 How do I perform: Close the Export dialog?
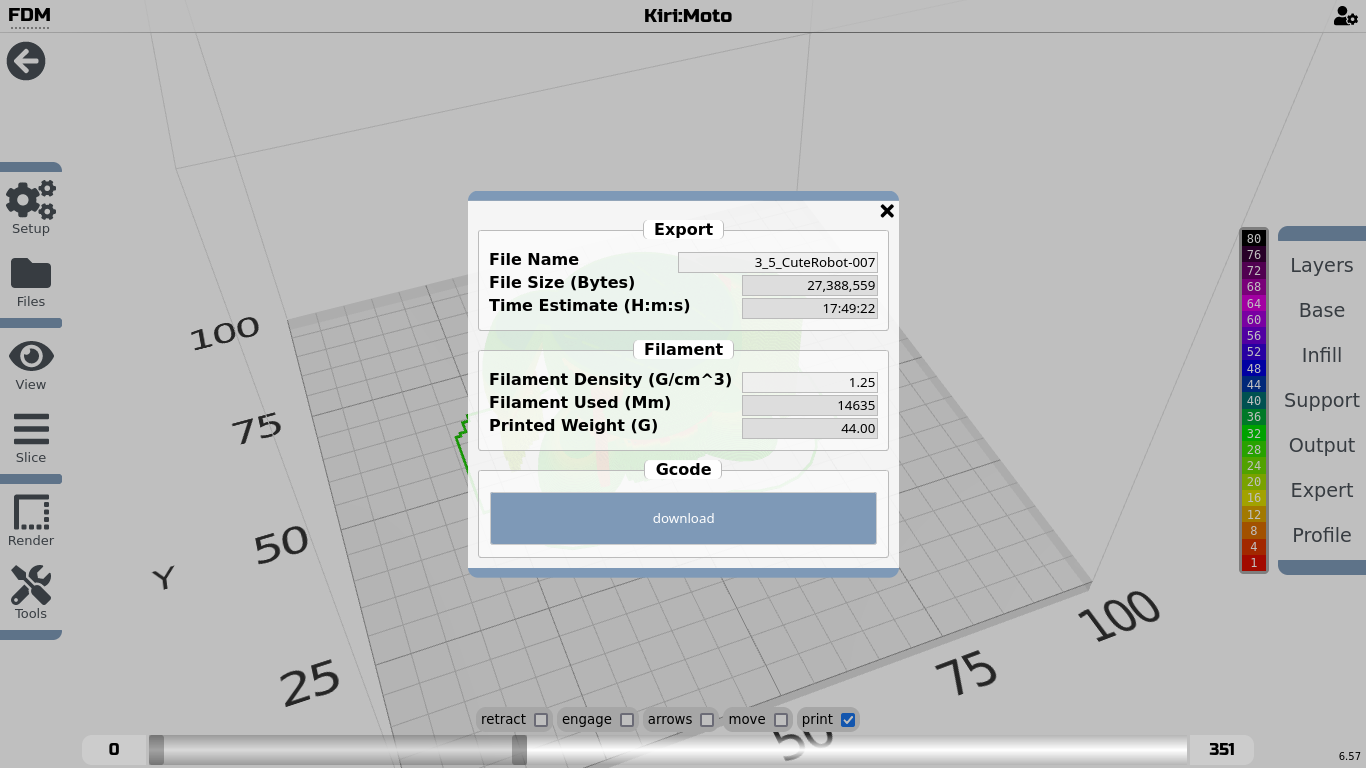(x=886, y=211)
